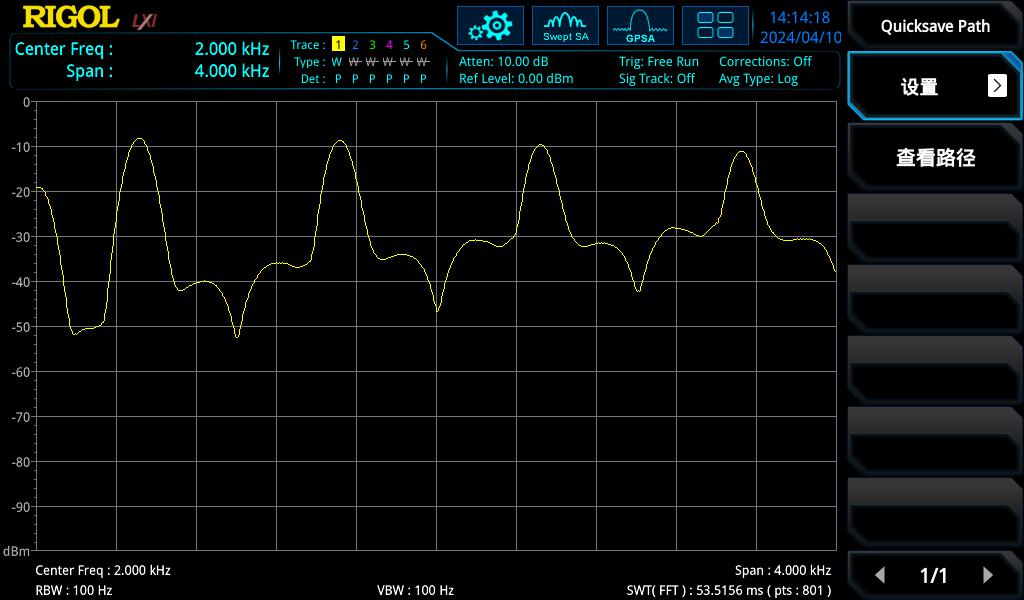Expand the 设置 submenu arrow
Viewport: 1024px width, 600px height.
click(x=997, y=86)
